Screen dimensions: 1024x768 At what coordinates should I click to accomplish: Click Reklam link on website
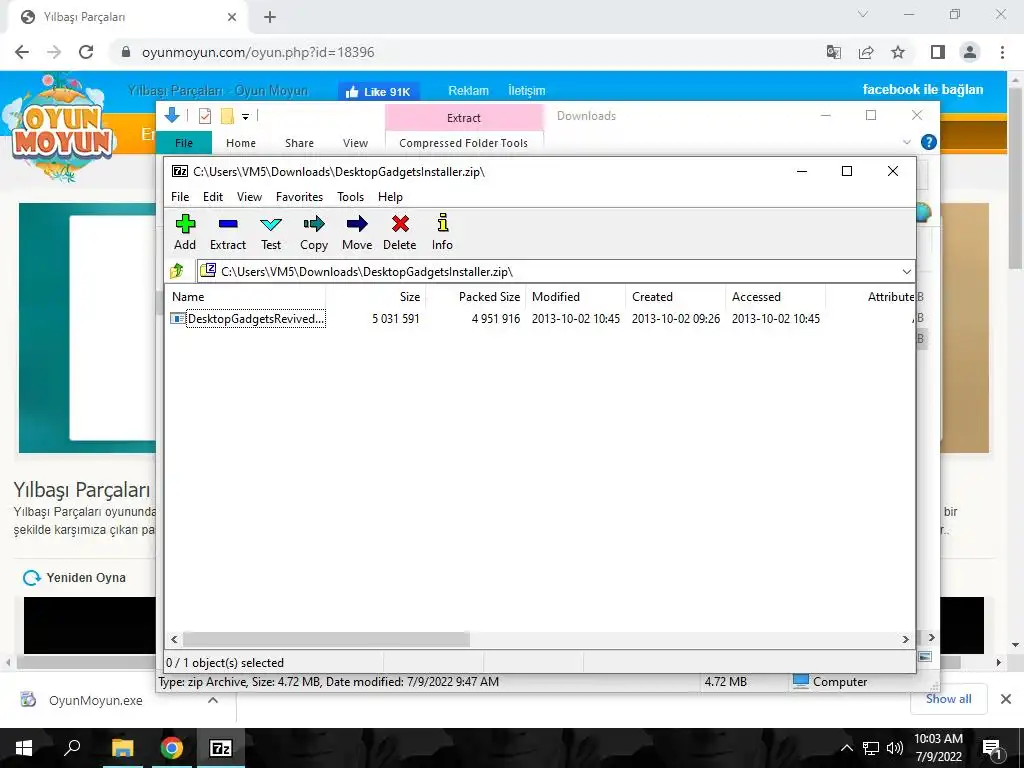point(468,91)
